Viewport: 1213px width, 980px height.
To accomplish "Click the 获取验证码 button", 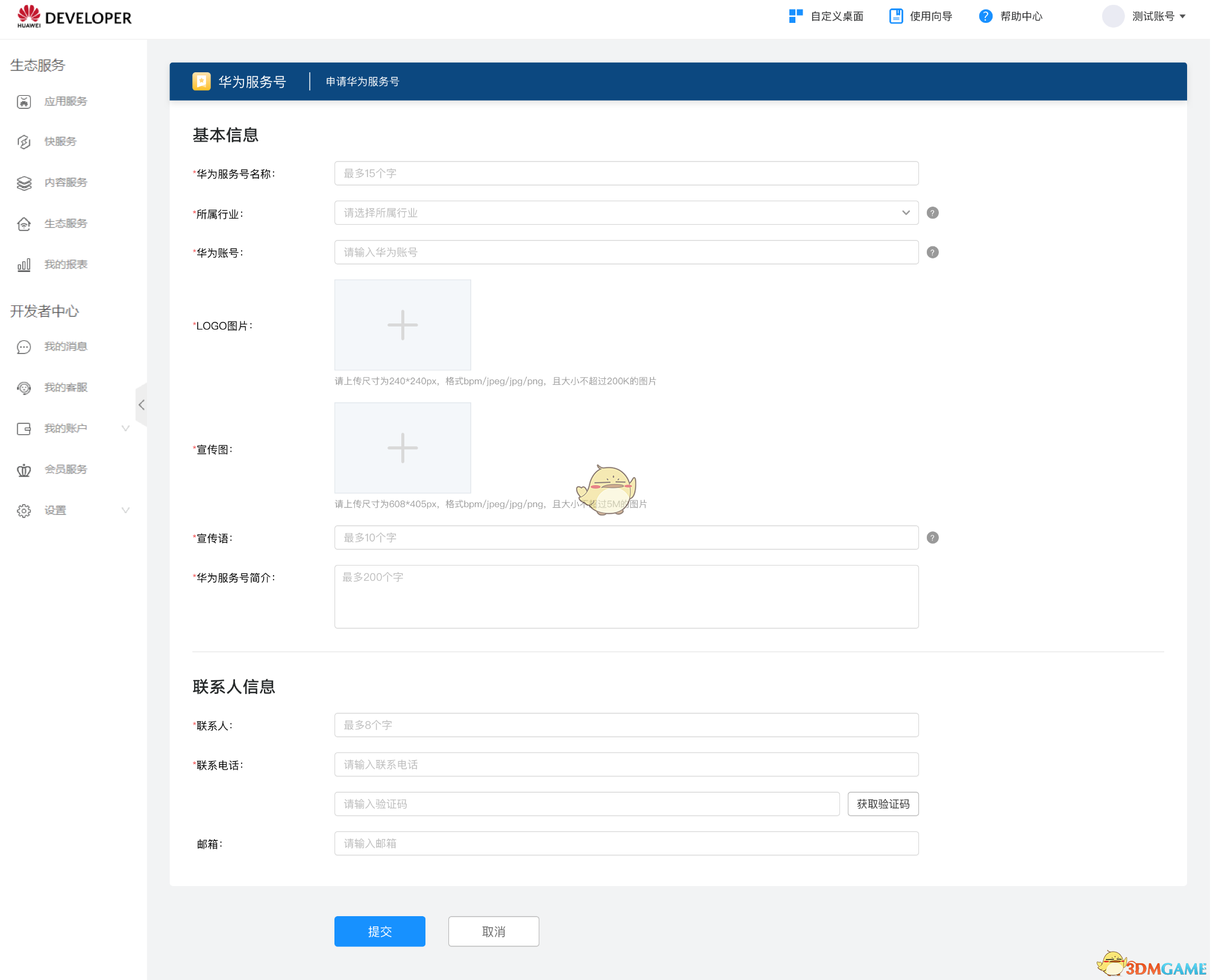I will coord(883,804).
